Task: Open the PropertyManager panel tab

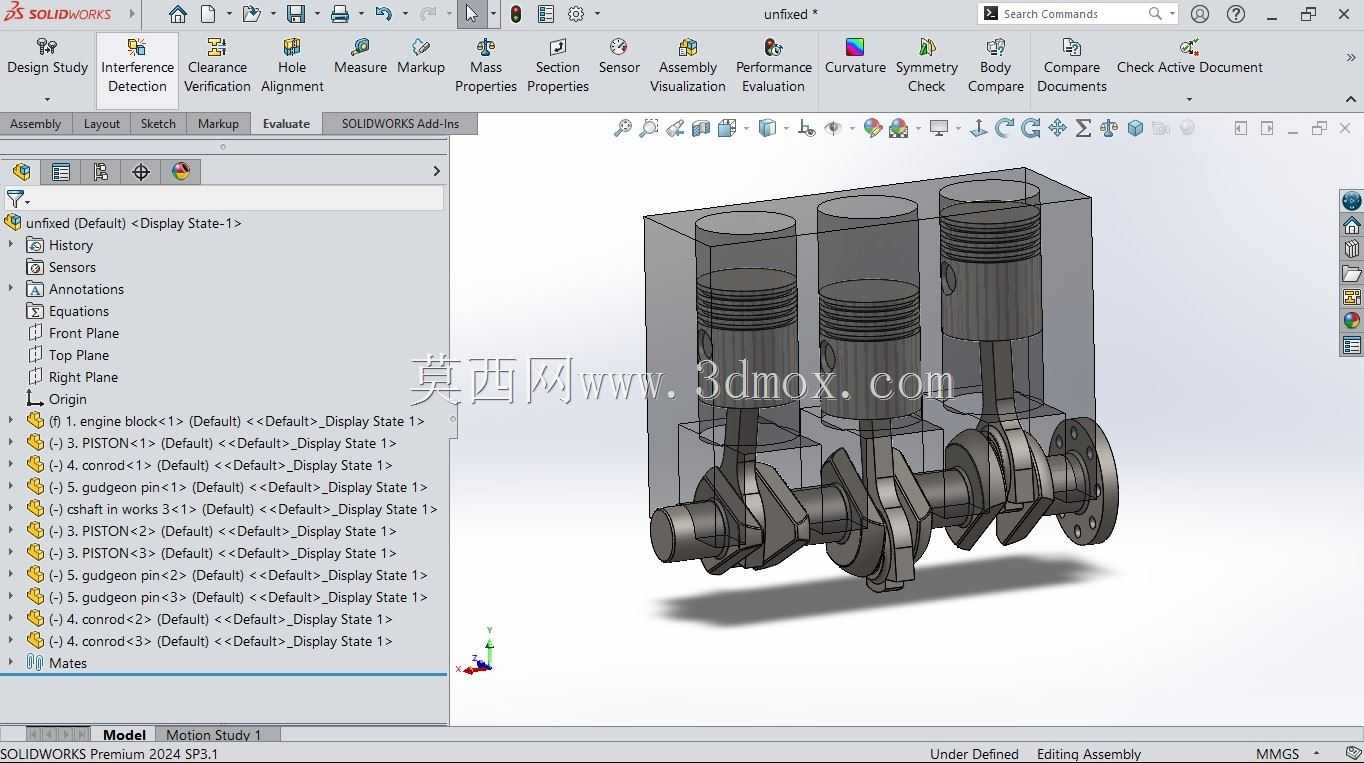Action: 61,172
